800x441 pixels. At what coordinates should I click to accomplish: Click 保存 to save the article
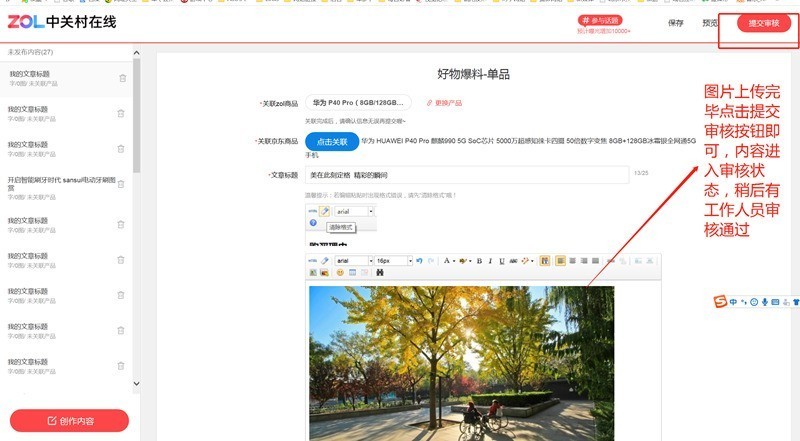676,23
